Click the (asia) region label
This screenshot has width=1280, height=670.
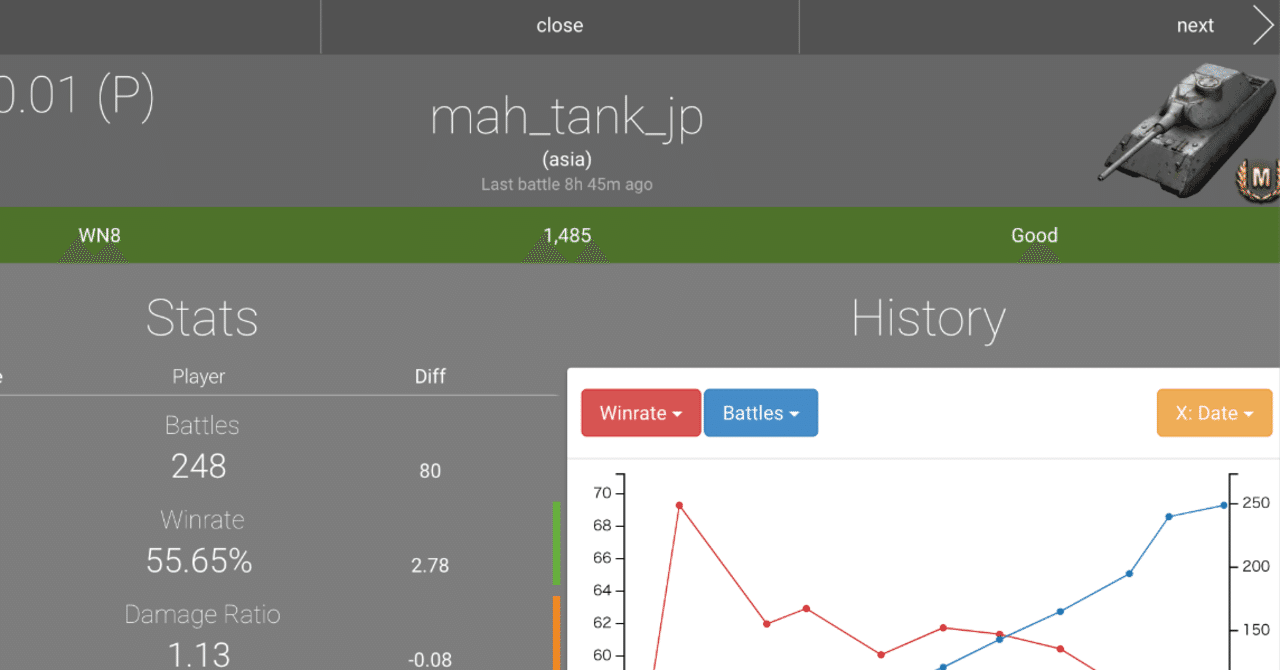pos(567,159)
